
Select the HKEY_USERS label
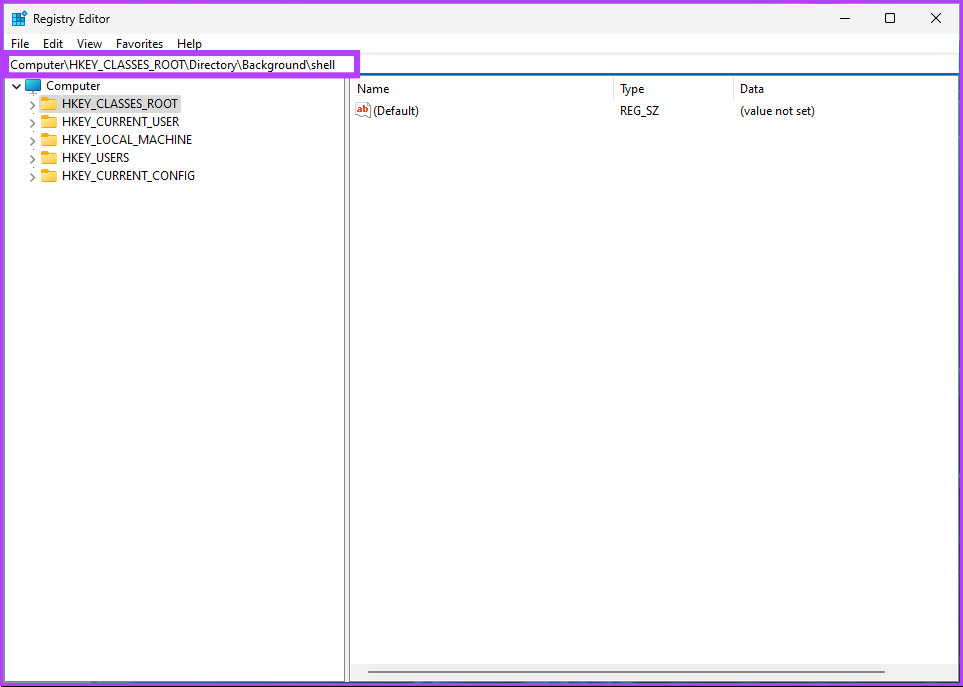tap(95, 158)
